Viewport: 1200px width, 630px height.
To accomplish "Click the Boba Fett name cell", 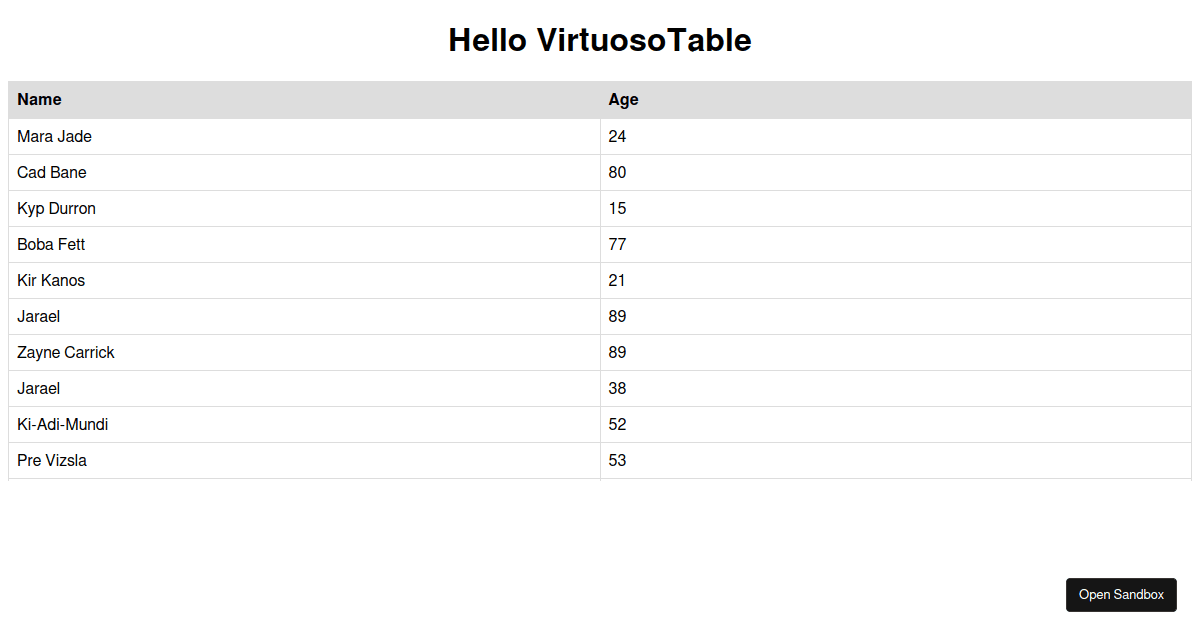I will 50,244.
